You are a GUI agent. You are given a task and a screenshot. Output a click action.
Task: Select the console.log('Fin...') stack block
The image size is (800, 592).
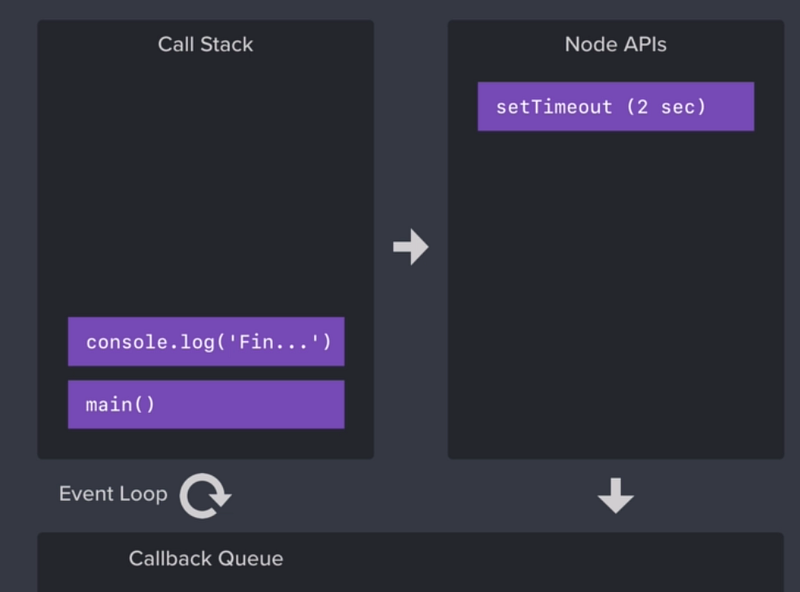click(x=206, y=341)
